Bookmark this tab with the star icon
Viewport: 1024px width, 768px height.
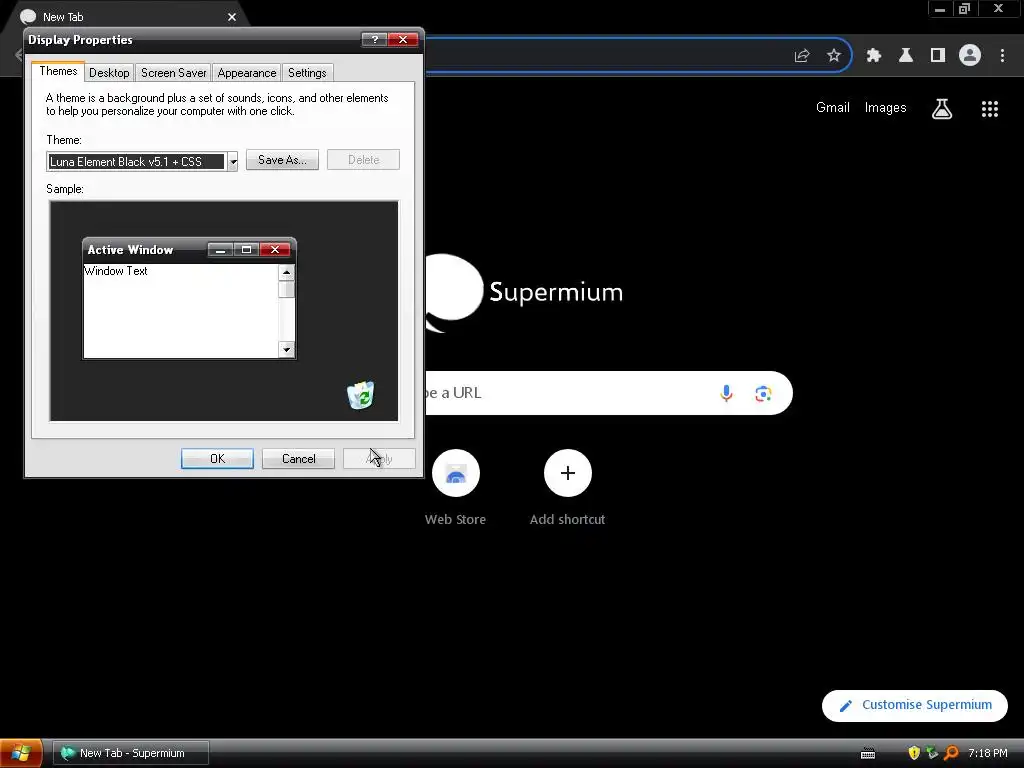834,56
